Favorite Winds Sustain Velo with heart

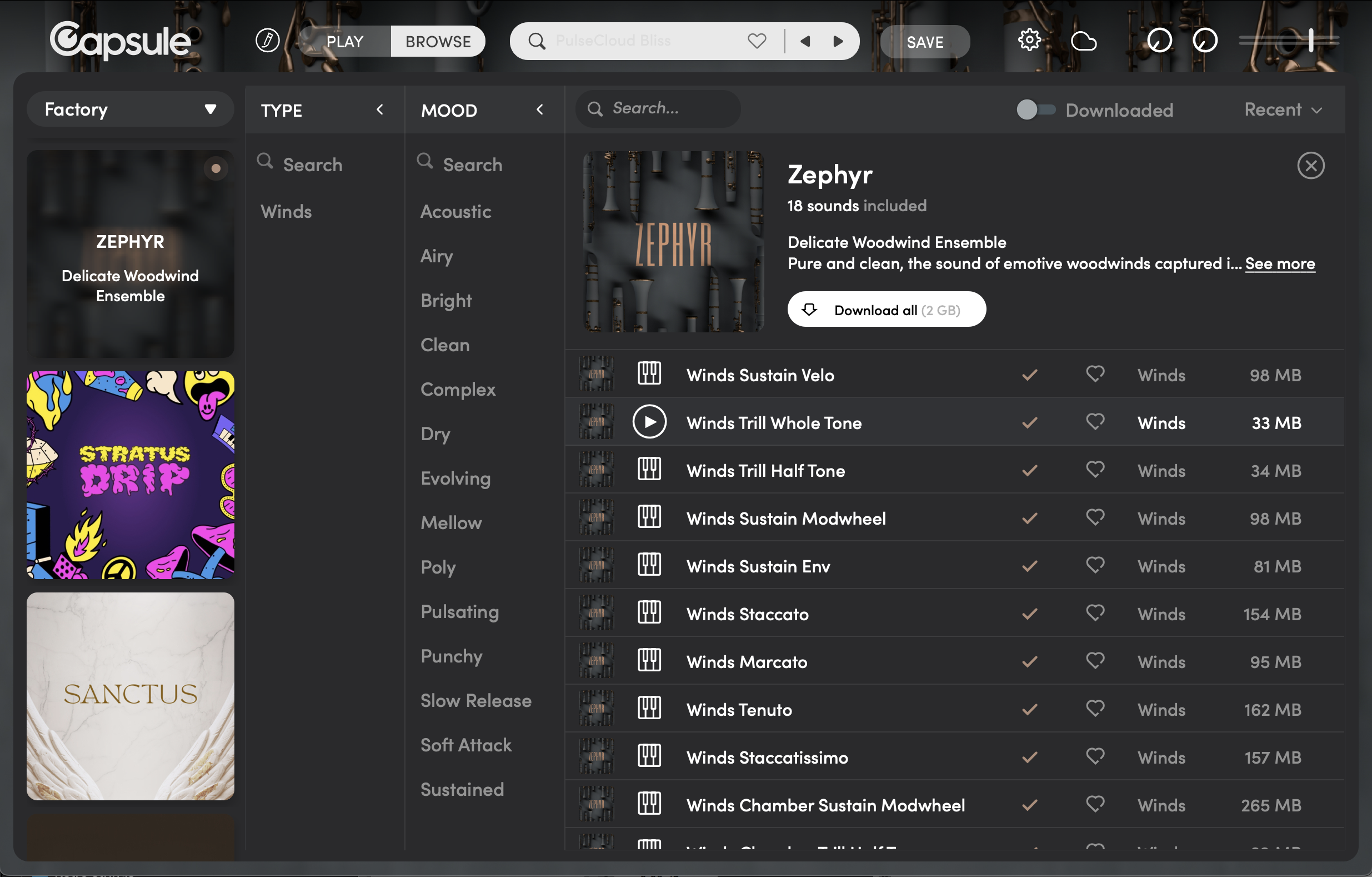(1094, 373)
